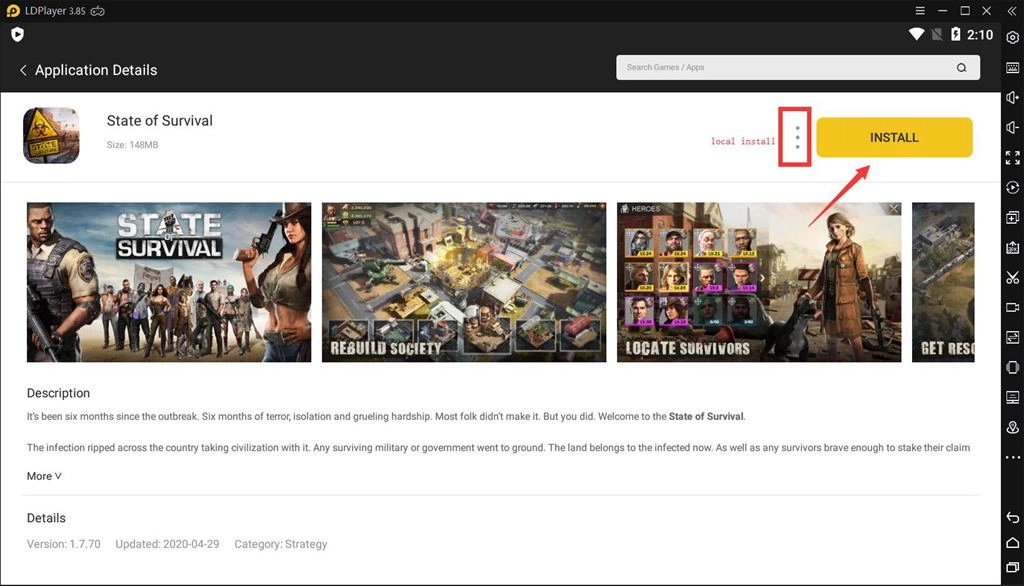Click the shake/rotate device icon
The image size is (1024, 586).
pos(1012,367)
